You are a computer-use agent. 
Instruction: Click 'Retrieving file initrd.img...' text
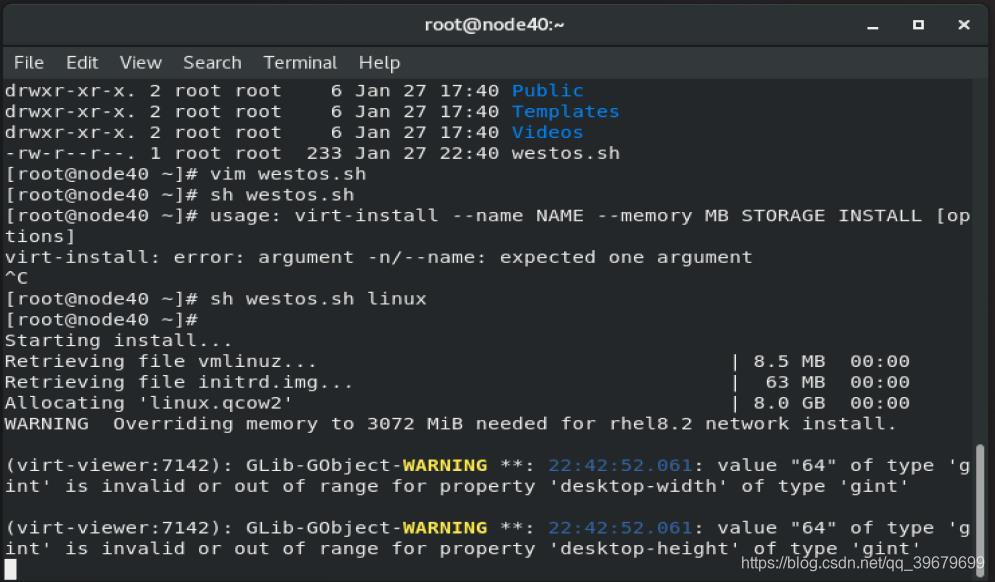coord(178,383)
